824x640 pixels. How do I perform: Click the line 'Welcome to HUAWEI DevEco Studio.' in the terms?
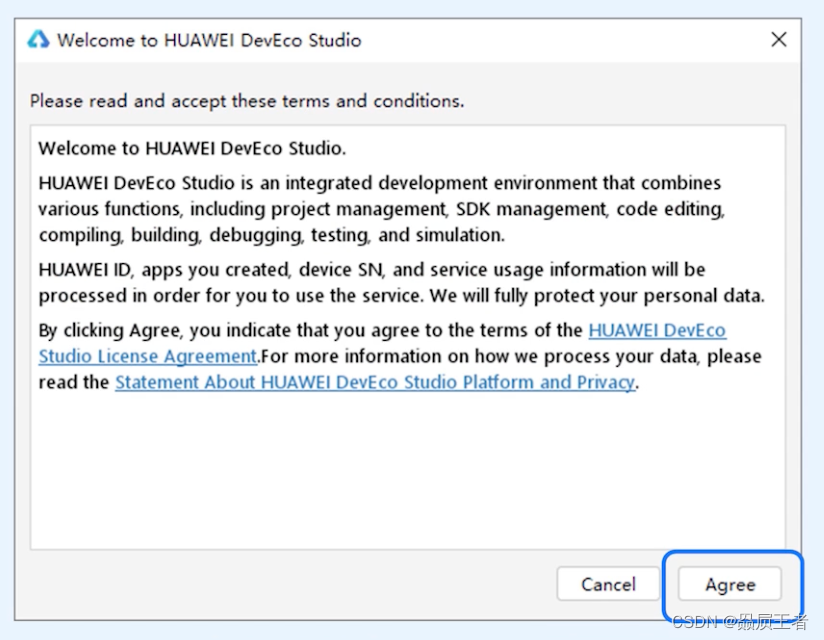192,148
